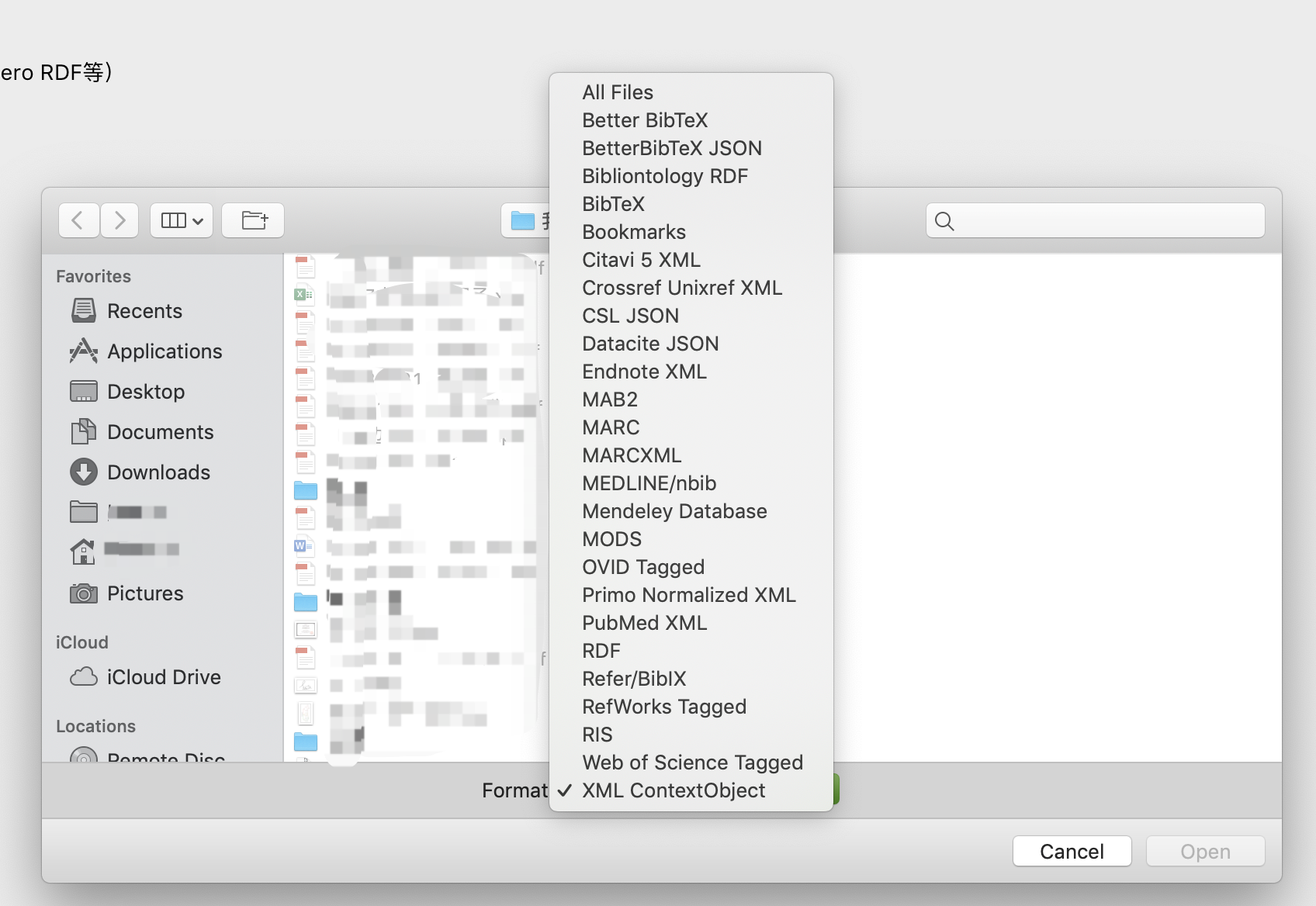Choose RefWorks Tagged format
This screenshot has width=1316, height=906.
coord(691,707)
